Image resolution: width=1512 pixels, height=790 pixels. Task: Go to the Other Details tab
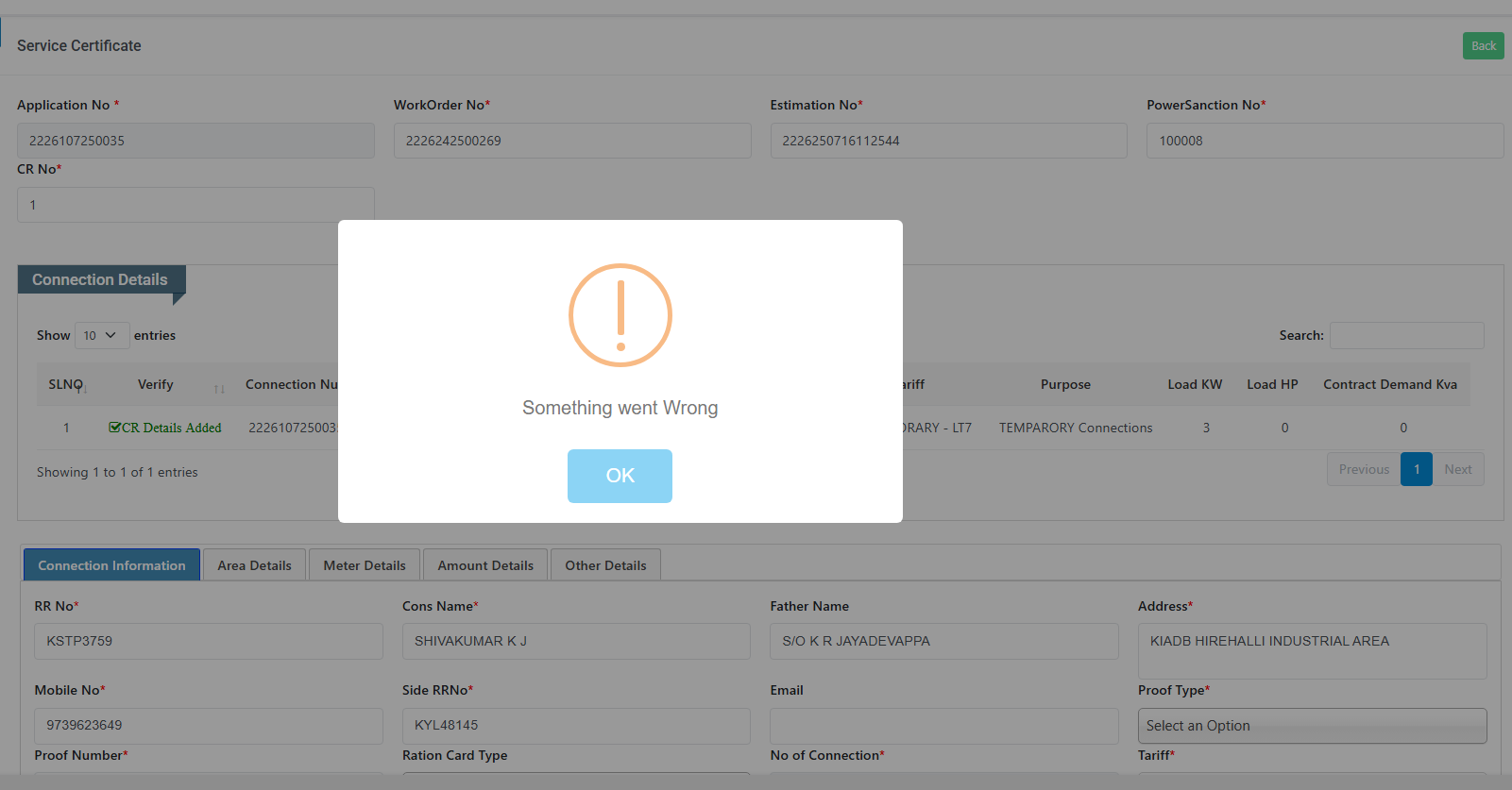(605, 565)
